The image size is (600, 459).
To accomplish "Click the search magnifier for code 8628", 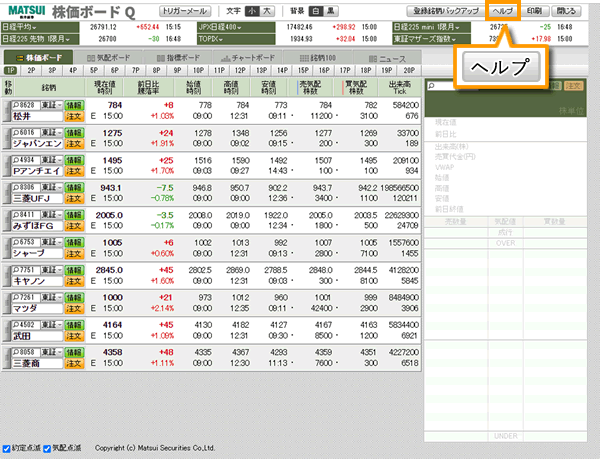I will point(16,105).
